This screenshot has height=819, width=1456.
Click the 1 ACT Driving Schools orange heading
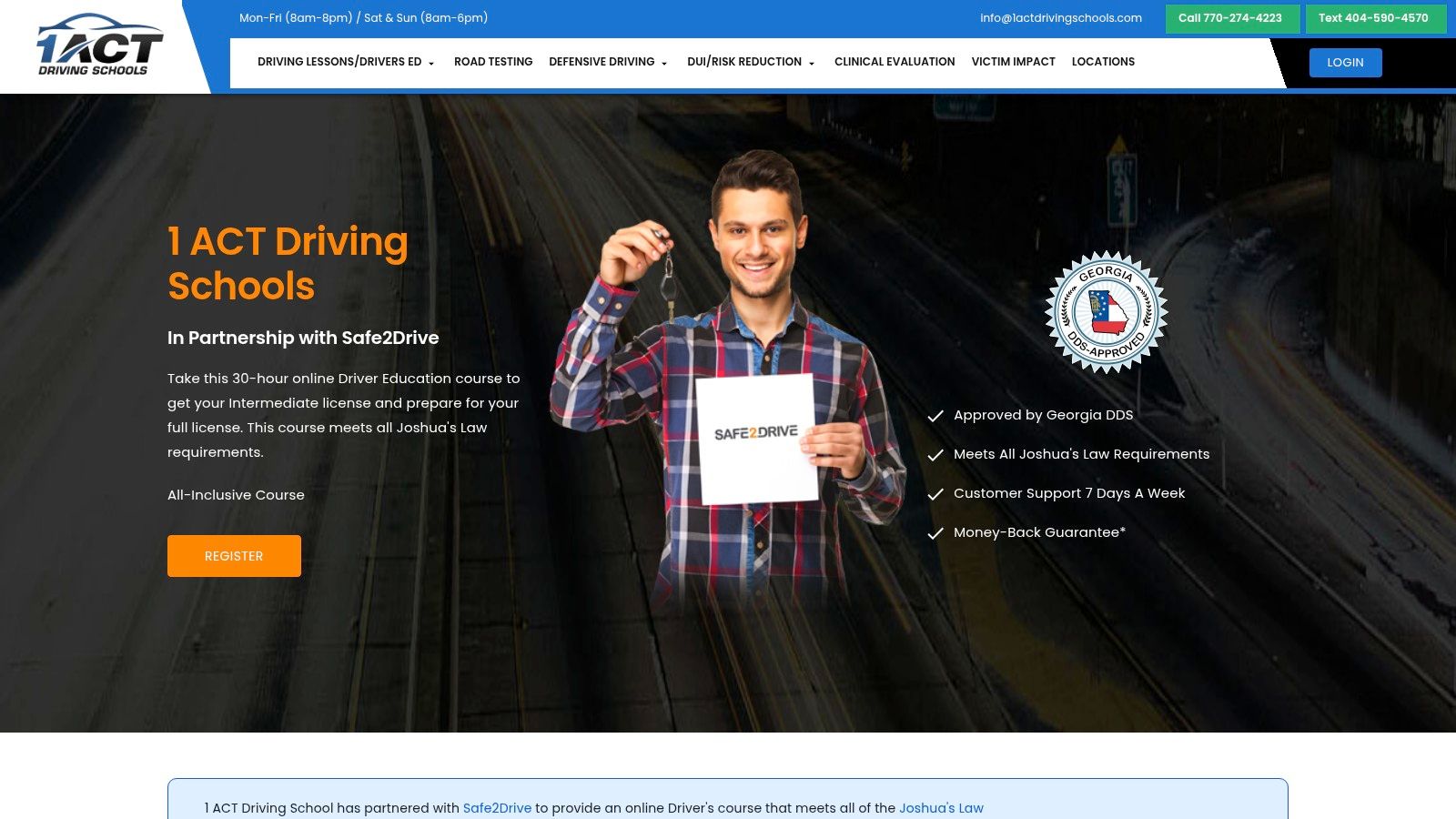coord(288,264)
